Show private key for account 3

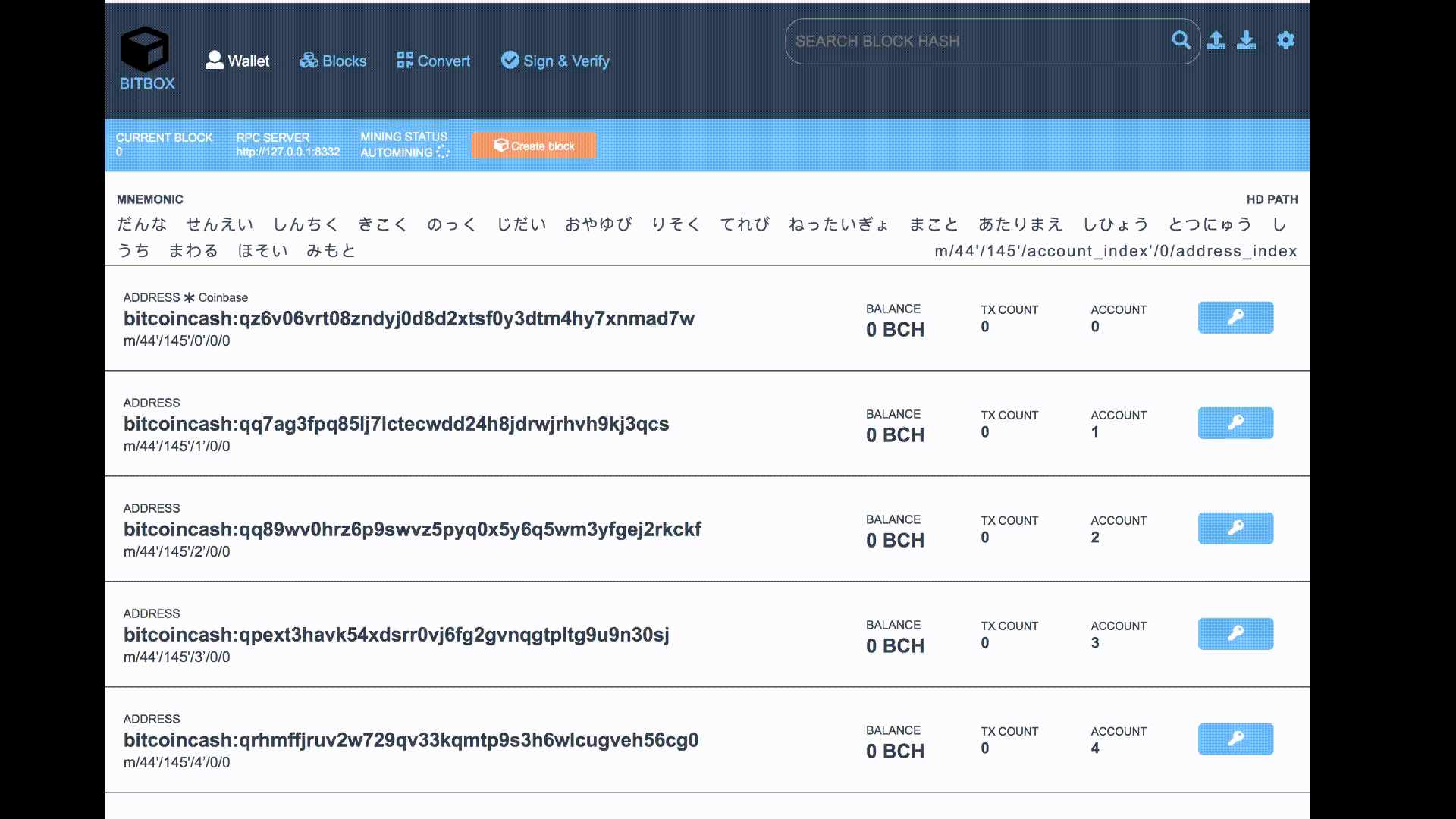[x=1235, y=634]
